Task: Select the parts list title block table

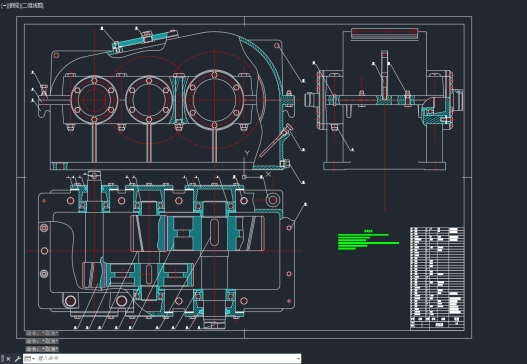Action: (x=437, y=279)
